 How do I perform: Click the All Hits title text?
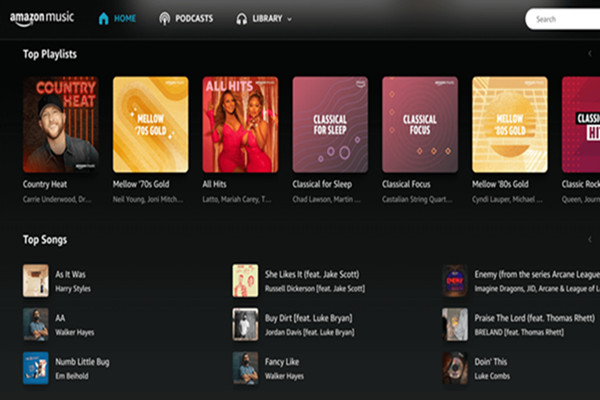pos(214,184)
